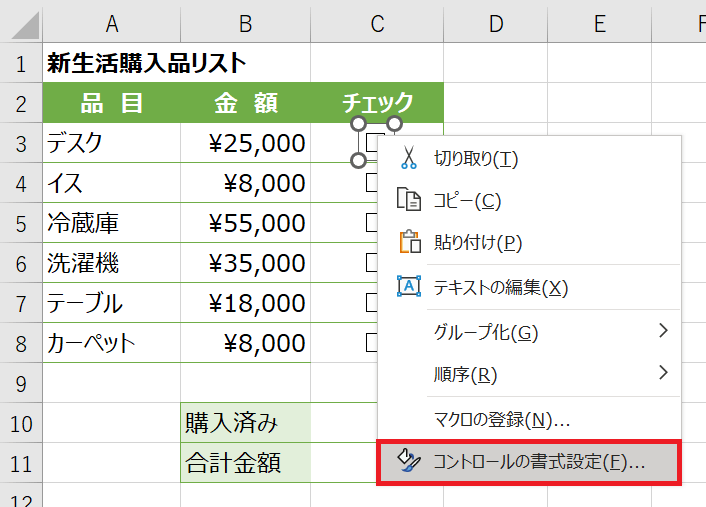The height and width of the screenshot is (507, 706).
Task: Select column A header
Action: click(111, 23)
